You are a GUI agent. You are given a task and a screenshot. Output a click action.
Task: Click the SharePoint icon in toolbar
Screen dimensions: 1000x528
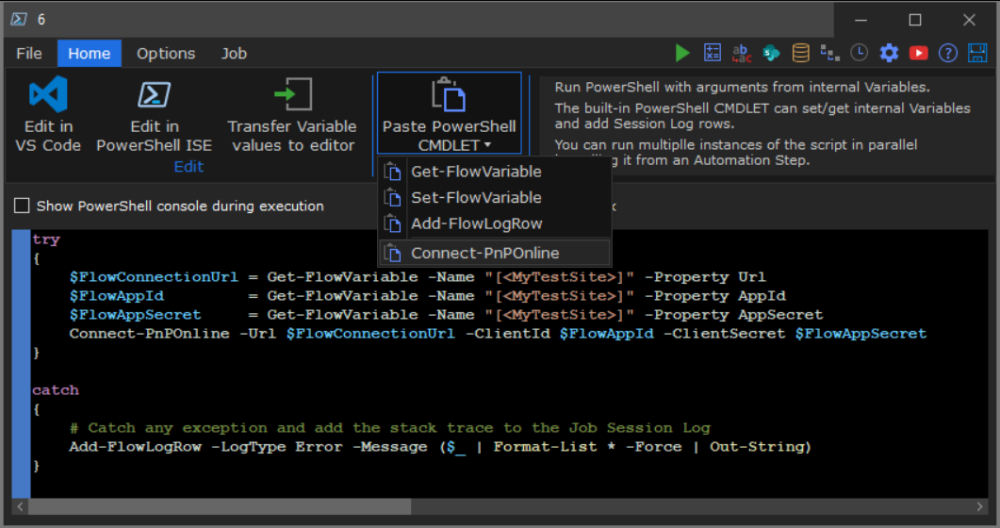(x=771, y=53)
